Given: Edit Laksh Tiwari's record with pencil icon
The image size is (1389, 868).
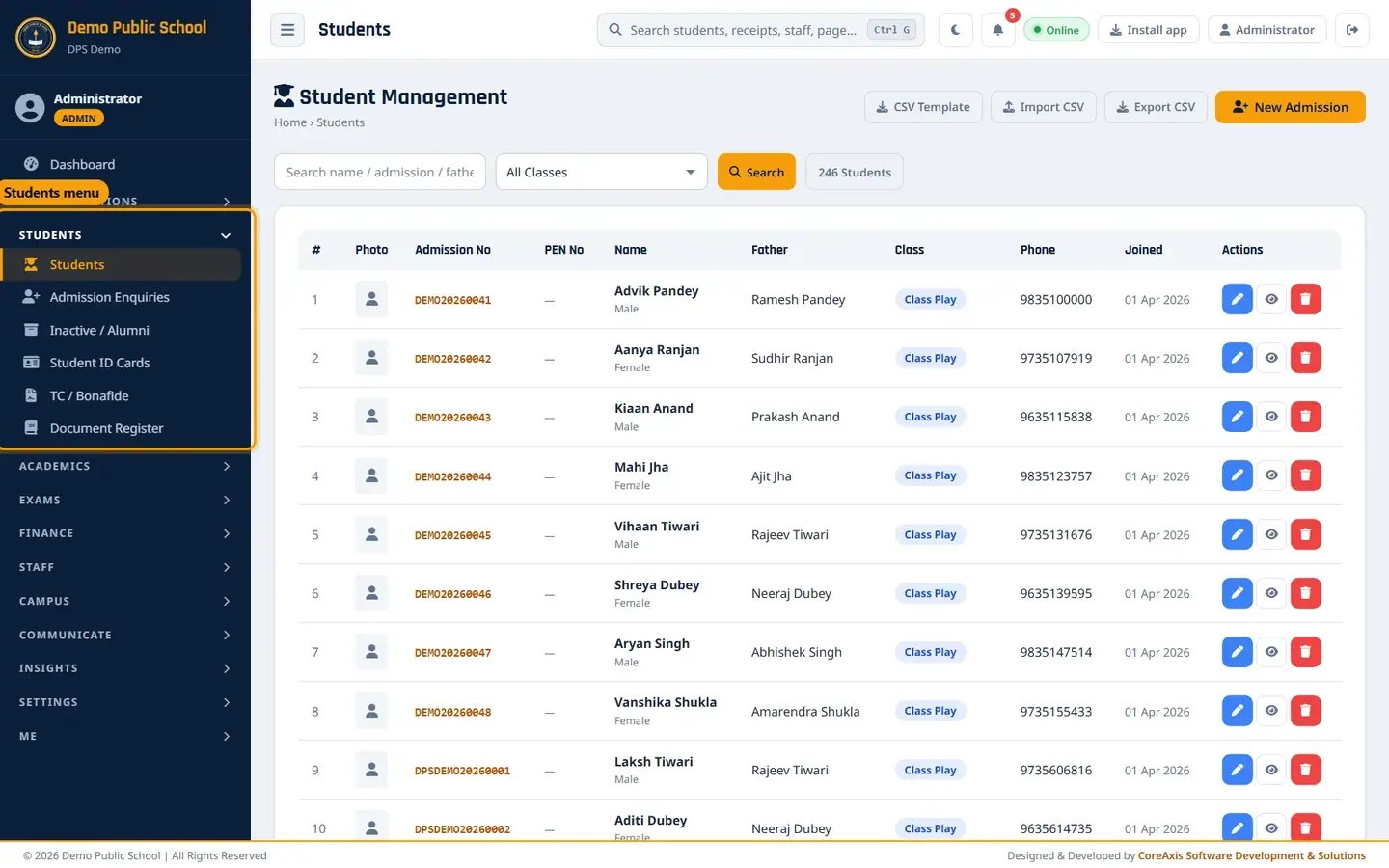Looking at the screenshot, I should coord(1237,770).
